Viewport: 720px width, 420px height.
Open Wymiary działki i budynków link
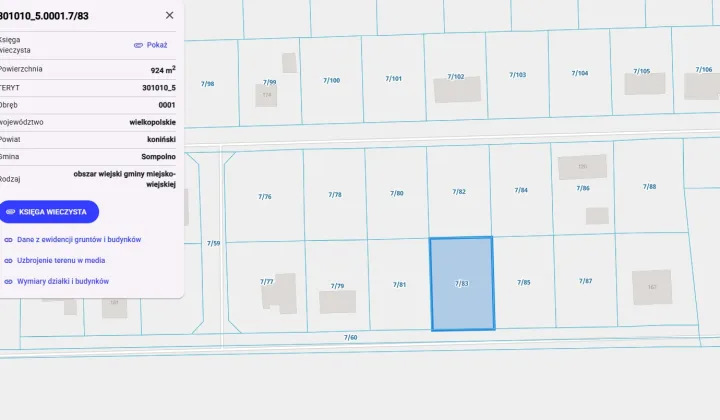pyautogui.click(x=63, y=281)
